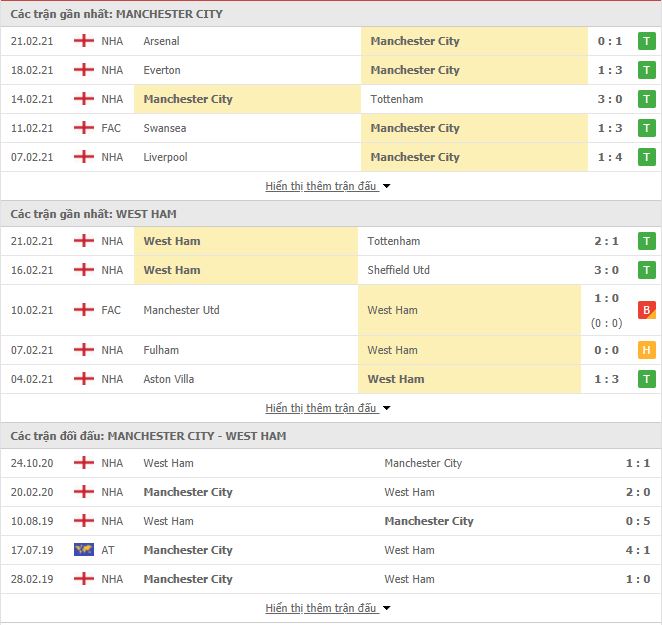662x625 pixels.
Task: Click England flag in 10.08.19 head-to-head row
Action: [x=84, y=521]
